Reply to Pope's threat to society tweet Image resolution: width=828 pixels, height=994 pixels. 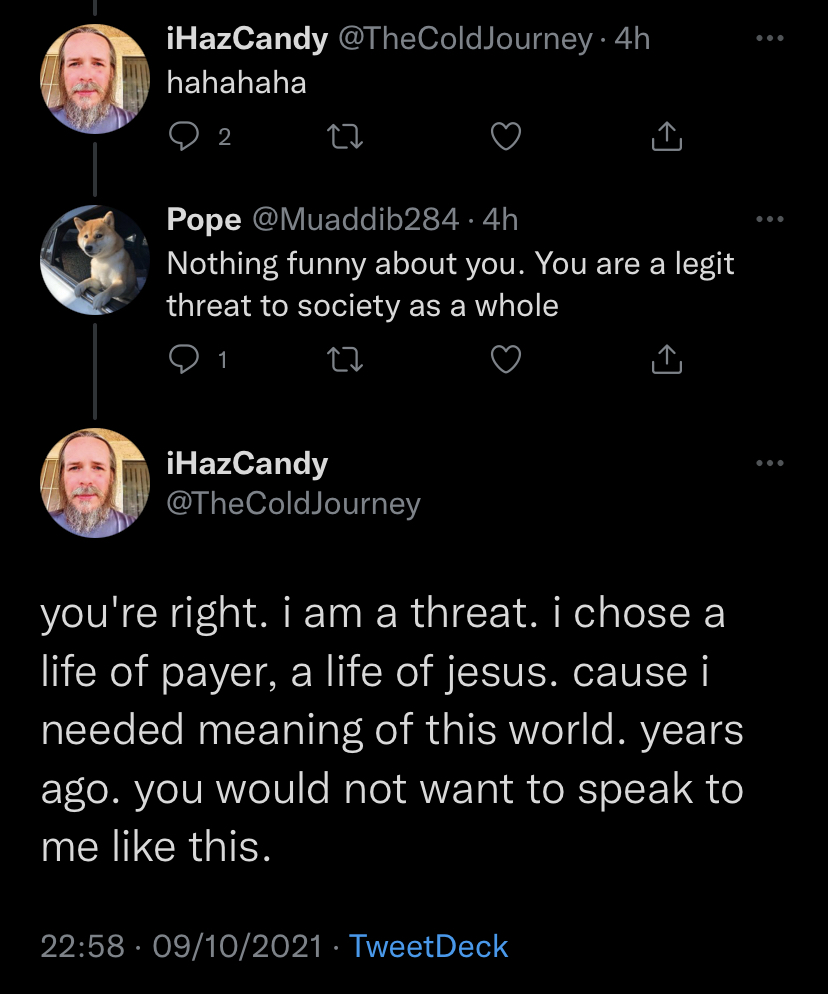pos(184,359)
